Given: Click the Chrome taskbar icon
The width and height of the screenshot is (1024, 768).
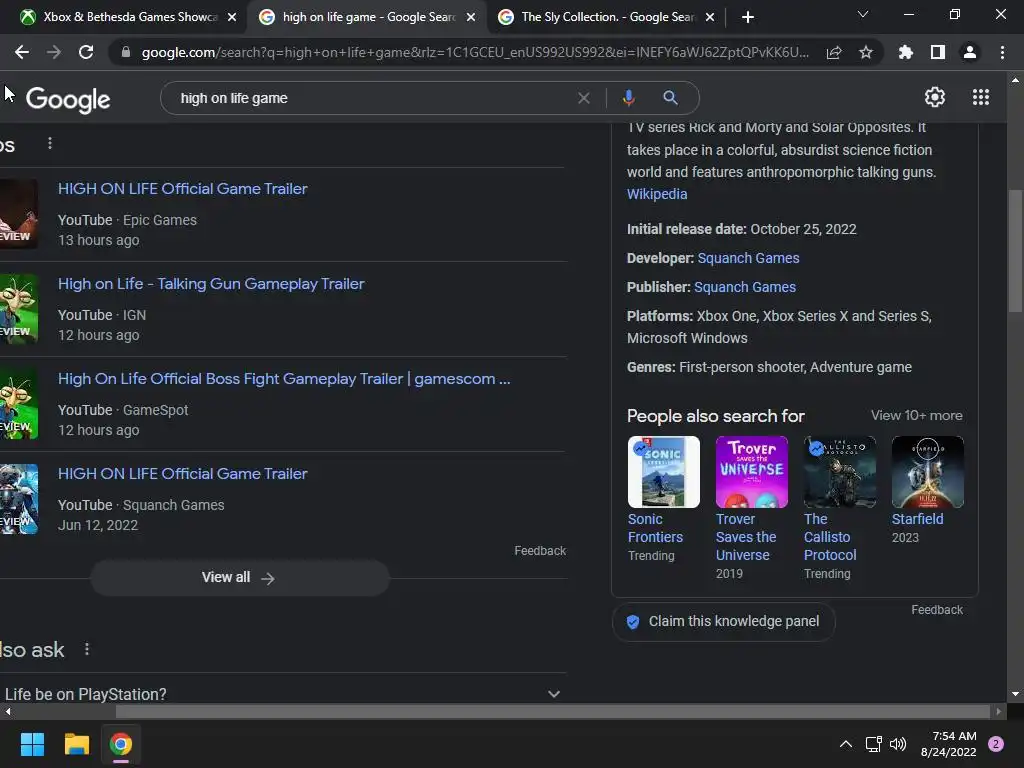Looking at the screenshot, I should coord(121,744).
